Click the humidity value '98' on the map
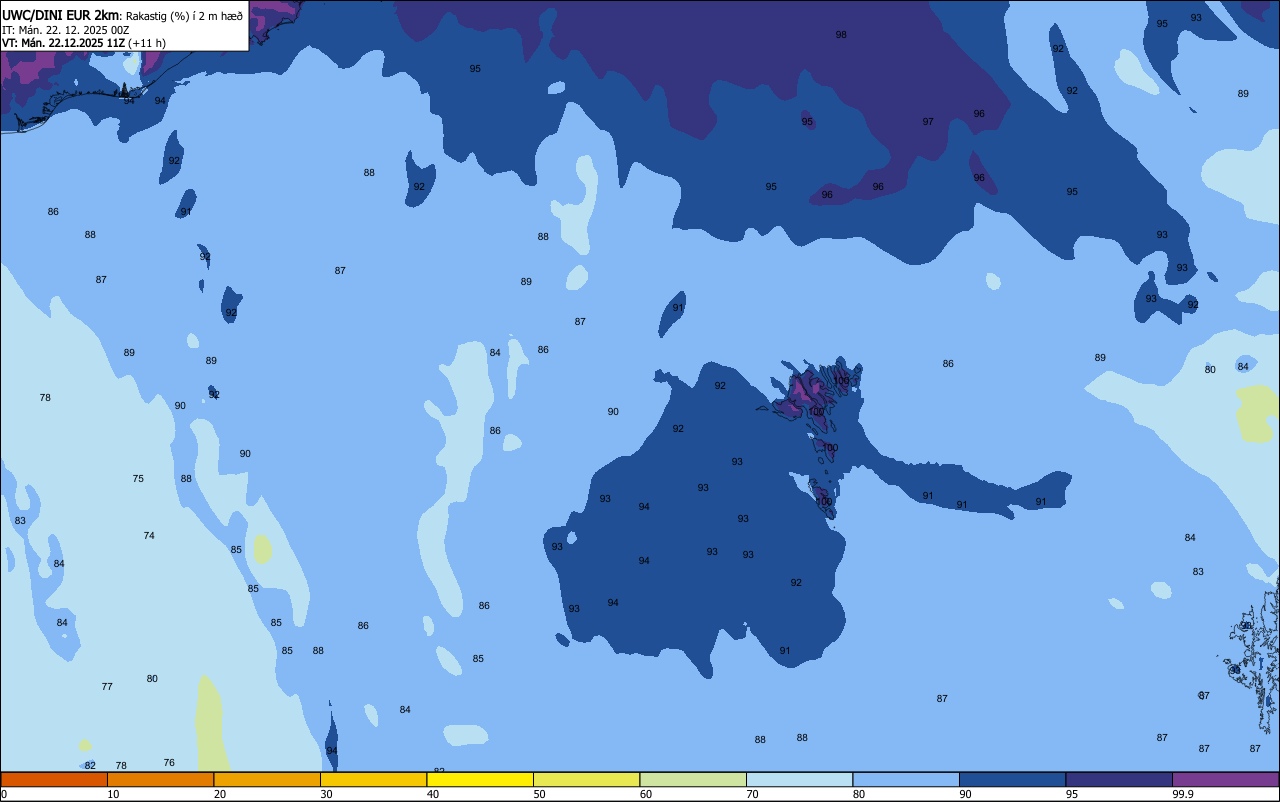This screenshot has width=1280, height=802. (x=841, y=35)
